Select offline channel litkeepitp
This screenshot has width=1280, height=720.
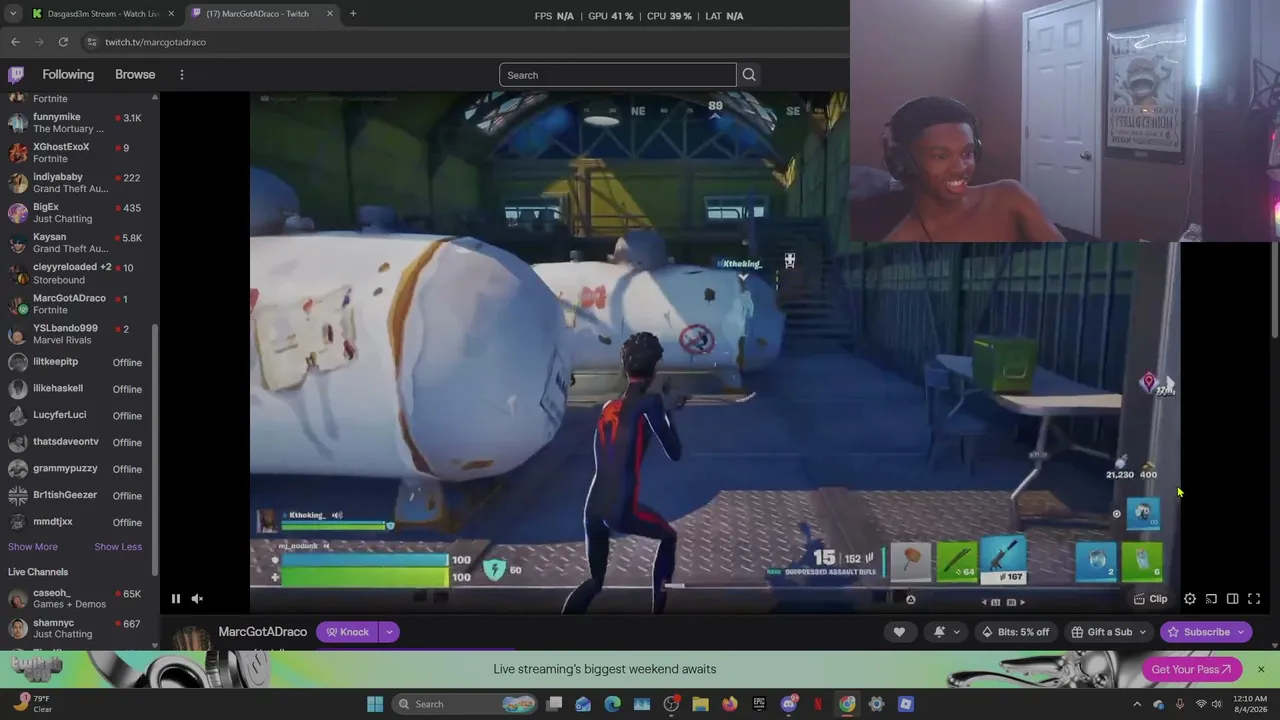click(78, 362)
